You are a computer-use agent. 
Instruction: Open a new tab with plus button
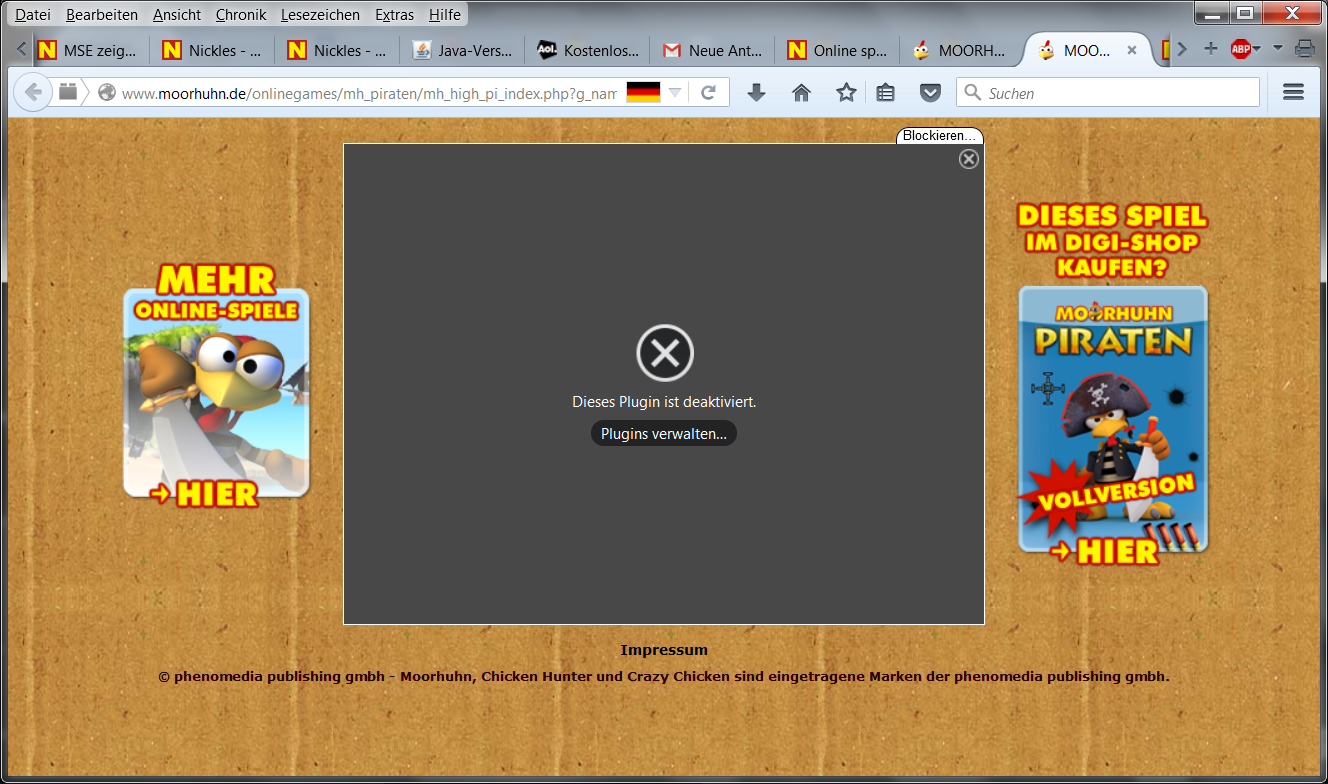pyautogui.click(x=1210, y=49)
